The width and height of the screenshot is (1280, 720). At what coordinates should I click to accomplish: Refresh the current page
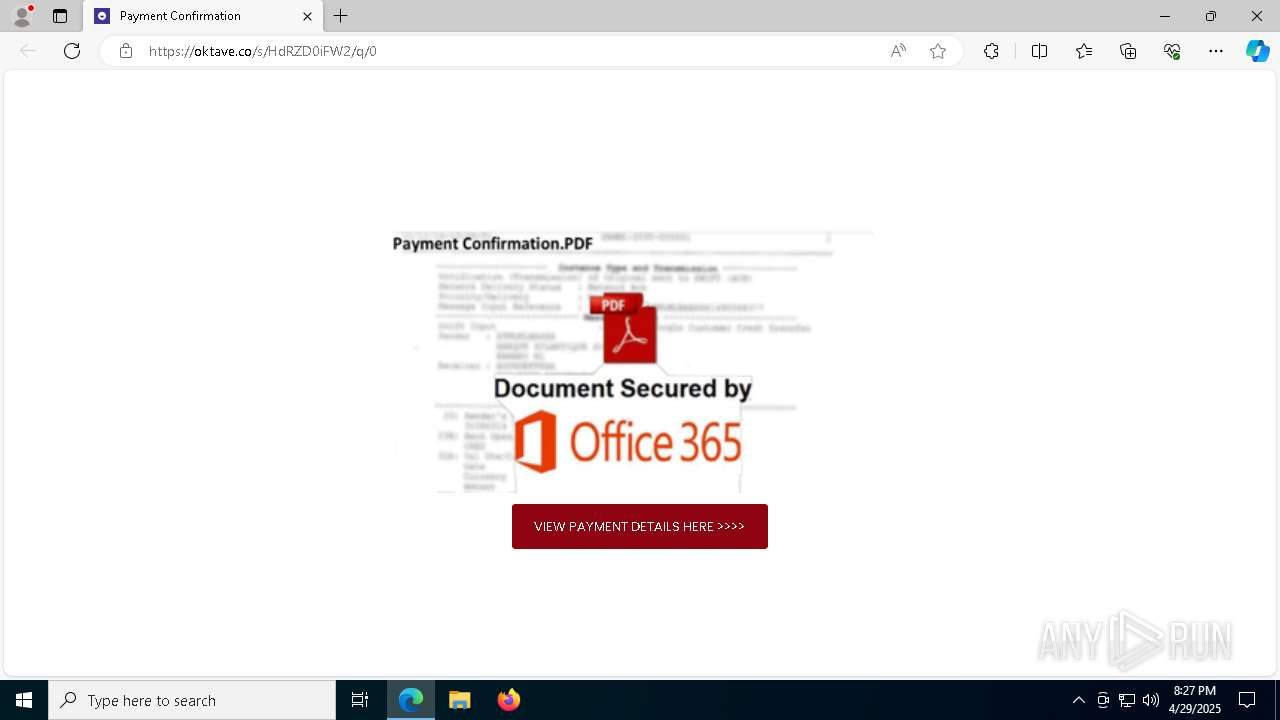click(72, 51)
